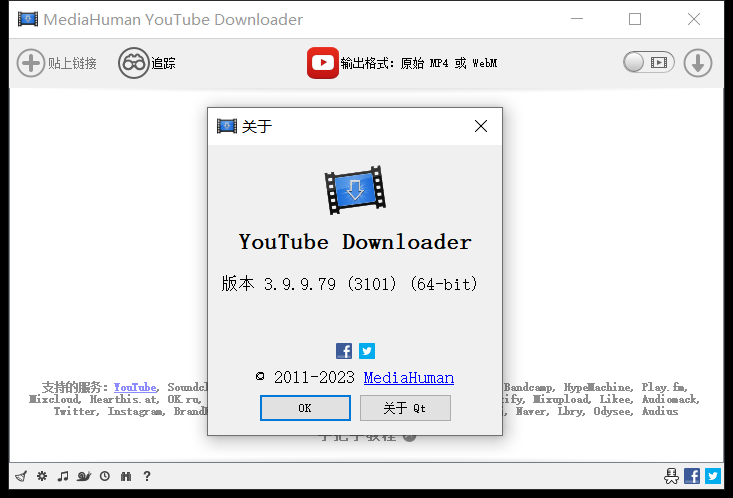733x498 pixels.
Task: Open the output format setting text
Action: (x=418, y=63)
